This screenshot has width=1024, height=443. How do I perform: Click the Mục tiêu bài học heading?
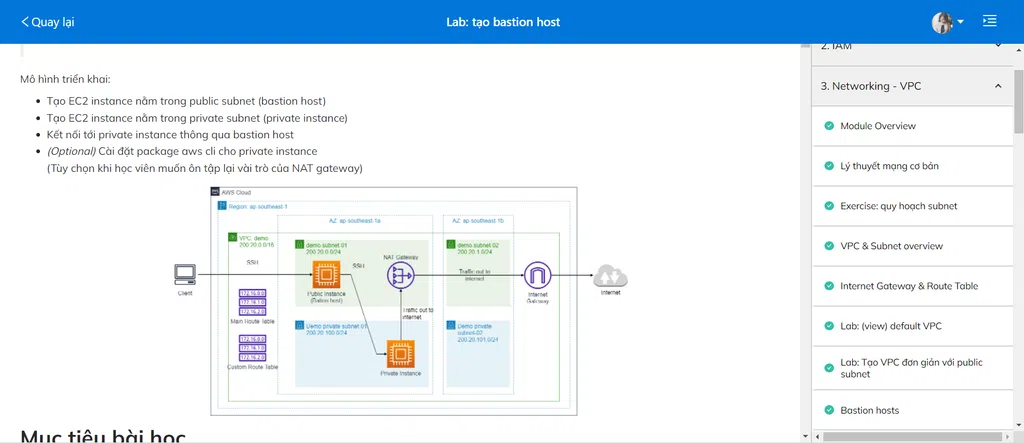[x=104, y=436]
